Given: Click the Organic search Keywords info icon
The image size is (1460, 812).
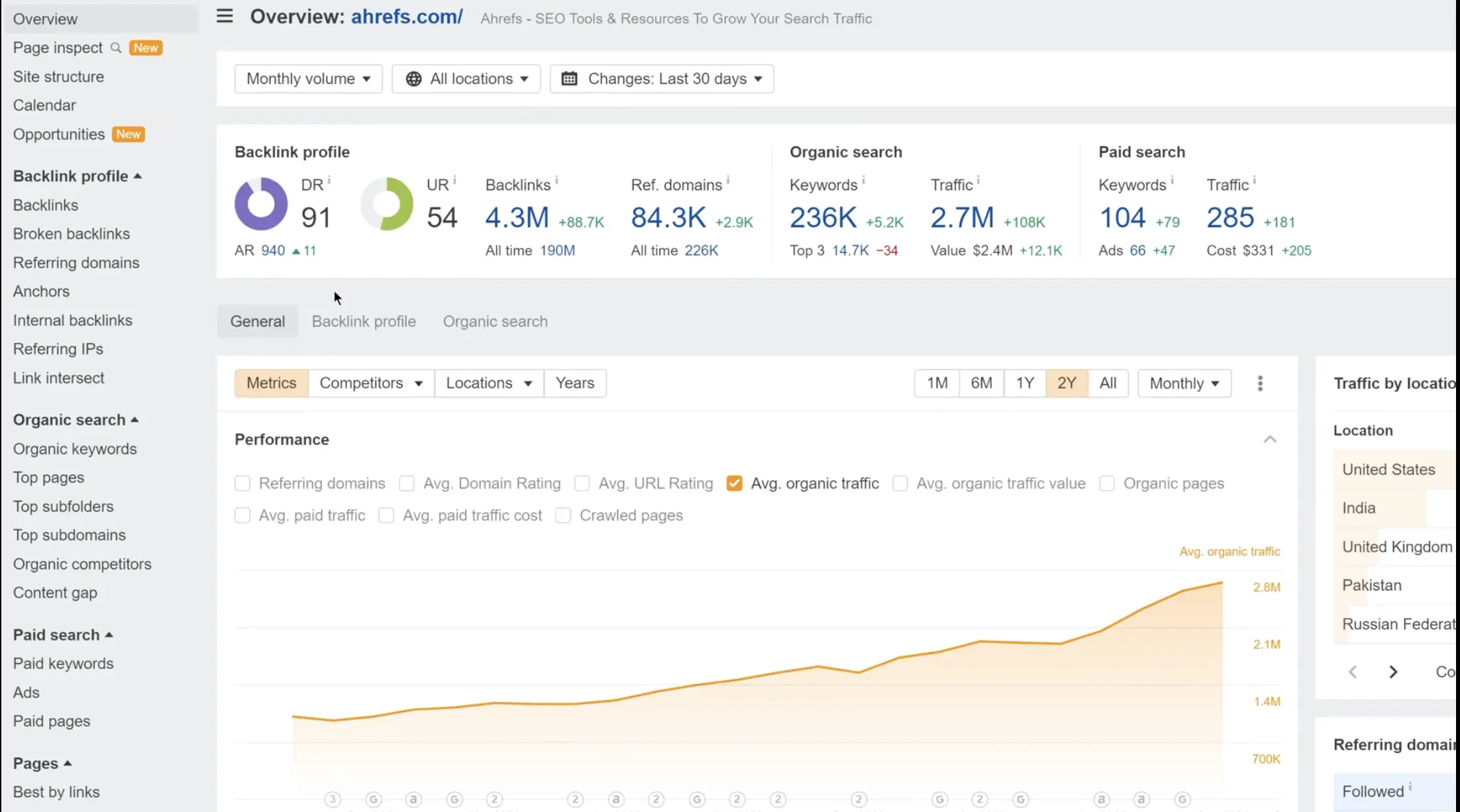Looking at the screenshot, I should pos(863,180).
